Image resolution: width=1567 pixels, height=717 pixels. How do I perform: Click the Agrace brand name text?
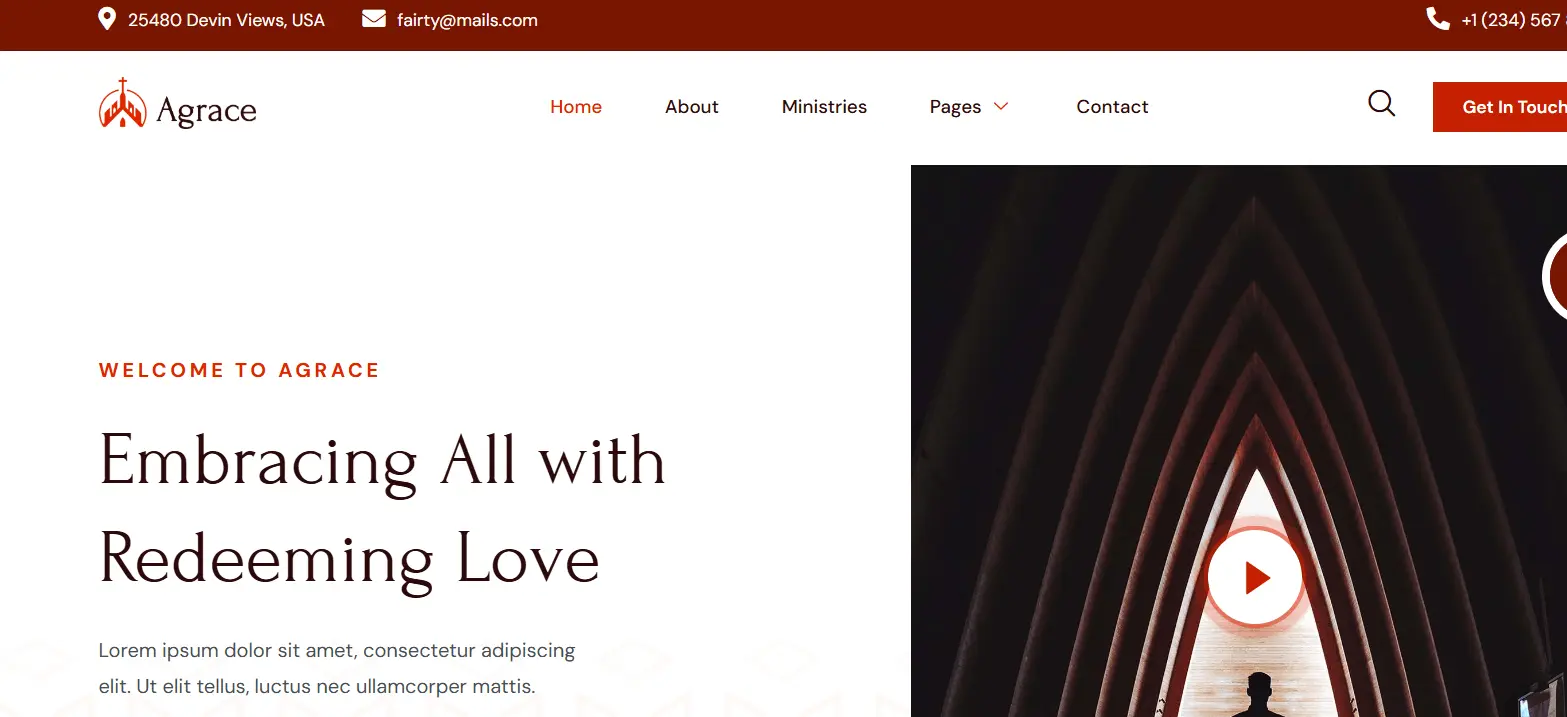click(206, 110)
